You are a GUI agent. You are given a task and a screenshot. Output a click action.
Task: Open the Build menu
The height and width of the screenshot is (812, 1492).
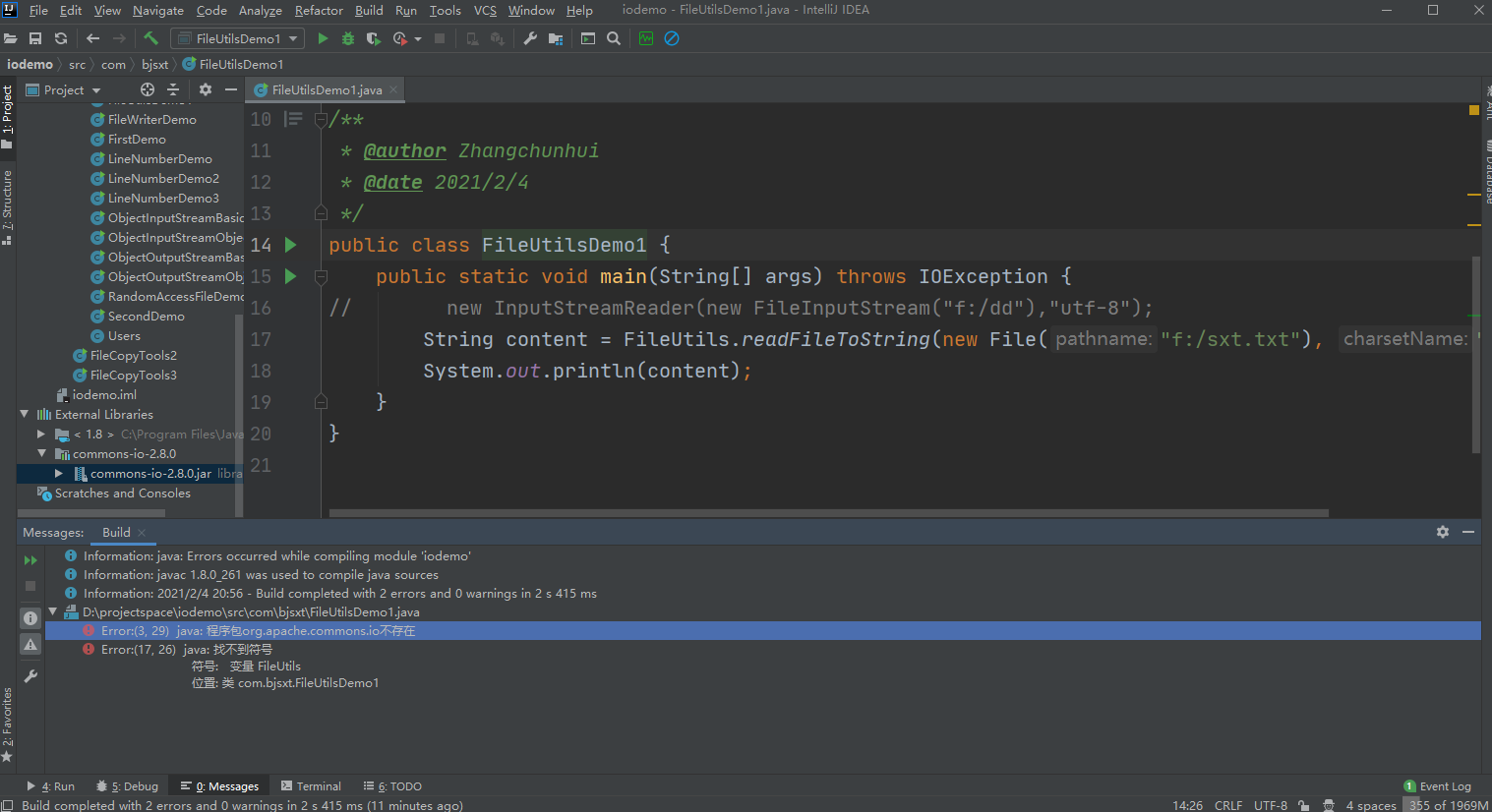(x=369, y=10)
